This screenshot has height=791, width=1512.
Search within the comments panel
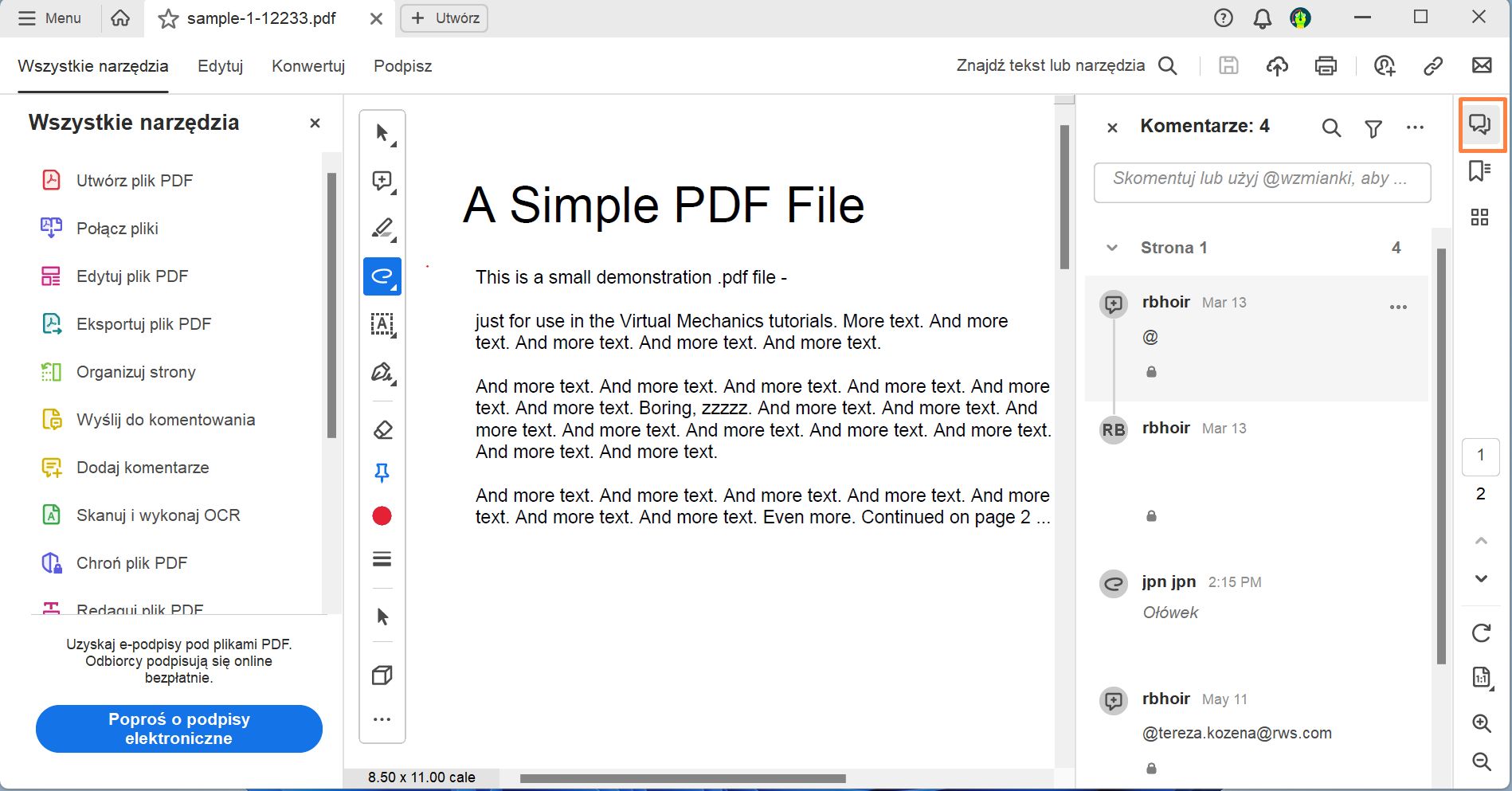(x=1331, y=127)
